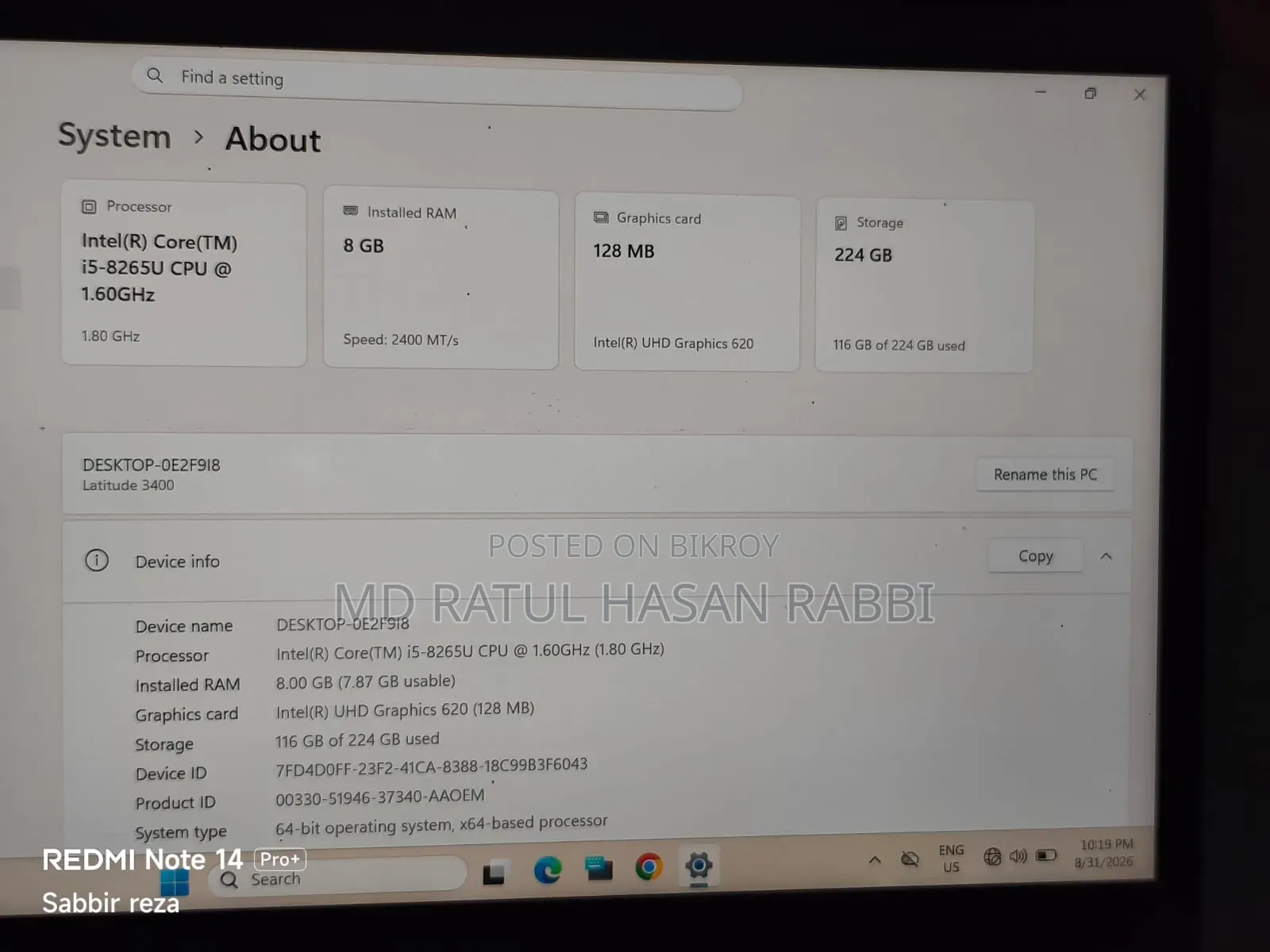Copy the Device info details
1270x952 pixels.
click(x=1035, y=556)
